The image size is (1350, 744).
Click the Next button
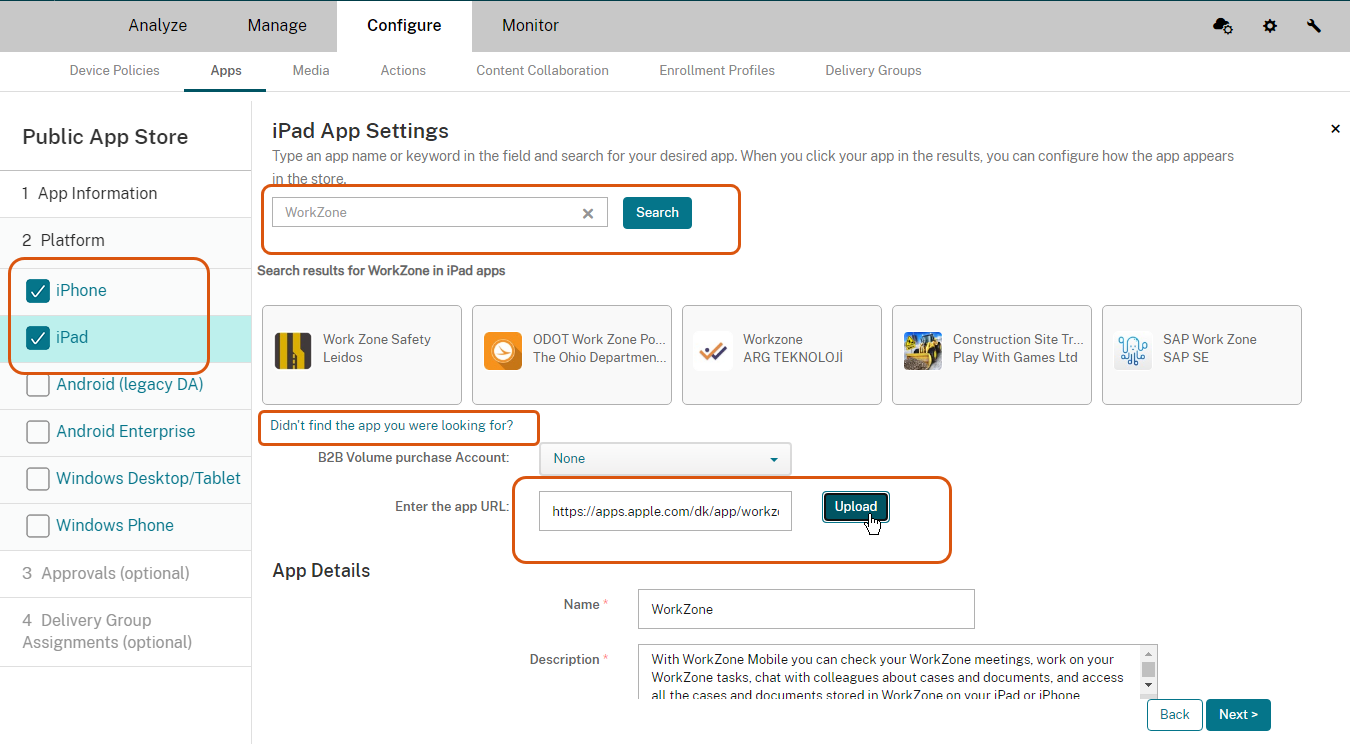pos(1238,715)
